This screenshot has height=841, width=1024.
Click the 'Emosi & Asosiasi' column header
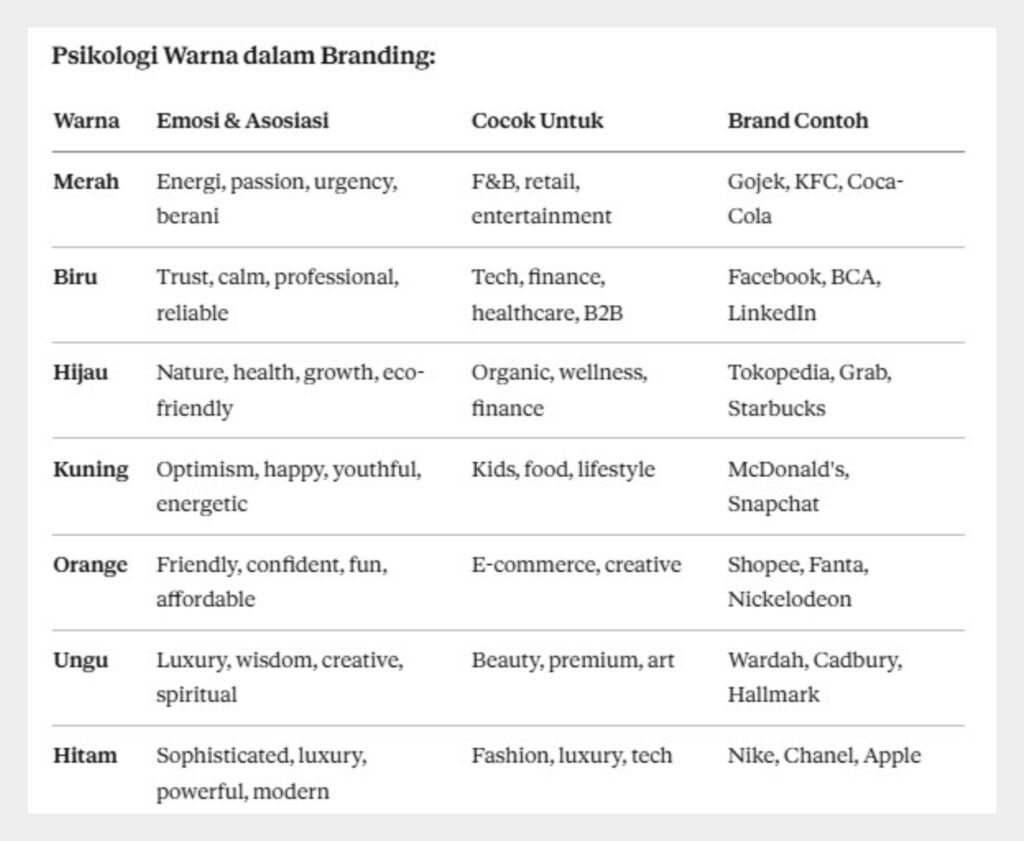242,121
